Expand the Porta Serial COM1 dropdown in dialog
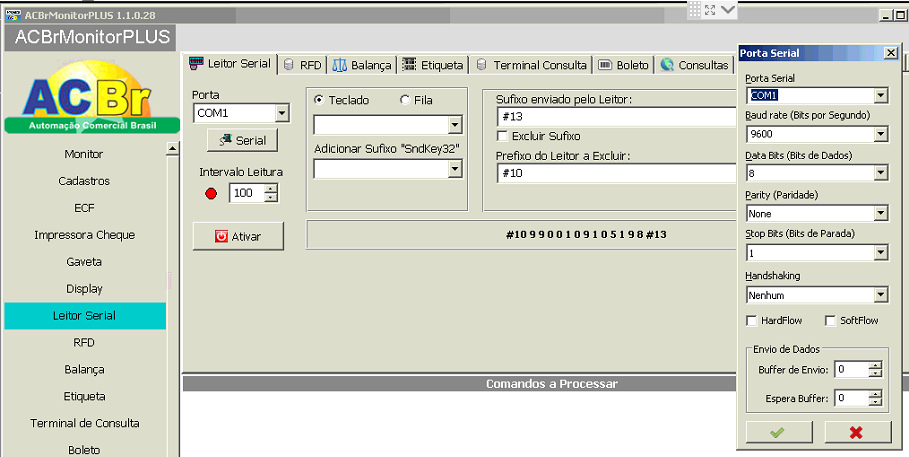909x457 pixels. pos(881,95)
